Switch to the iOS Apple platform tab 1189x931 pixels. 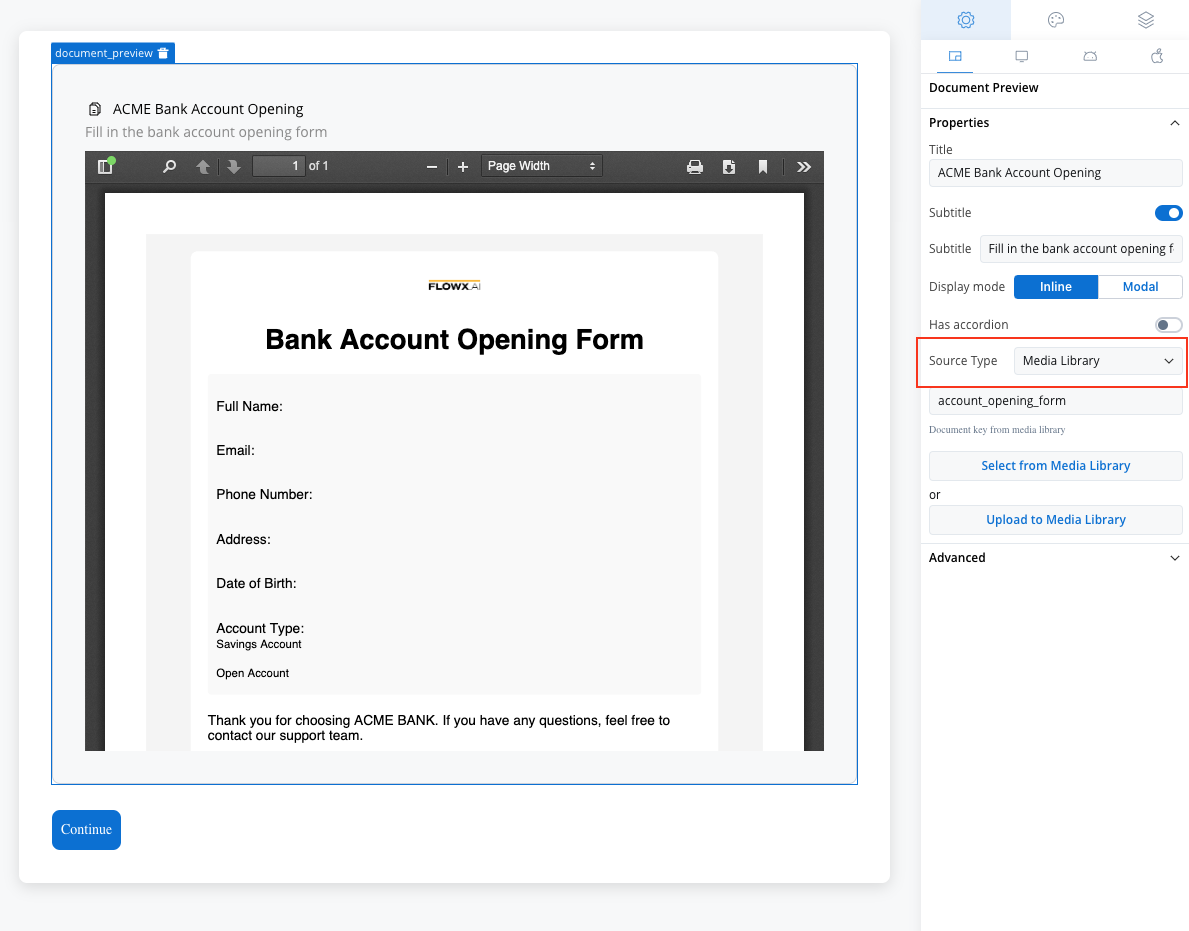1157,56
